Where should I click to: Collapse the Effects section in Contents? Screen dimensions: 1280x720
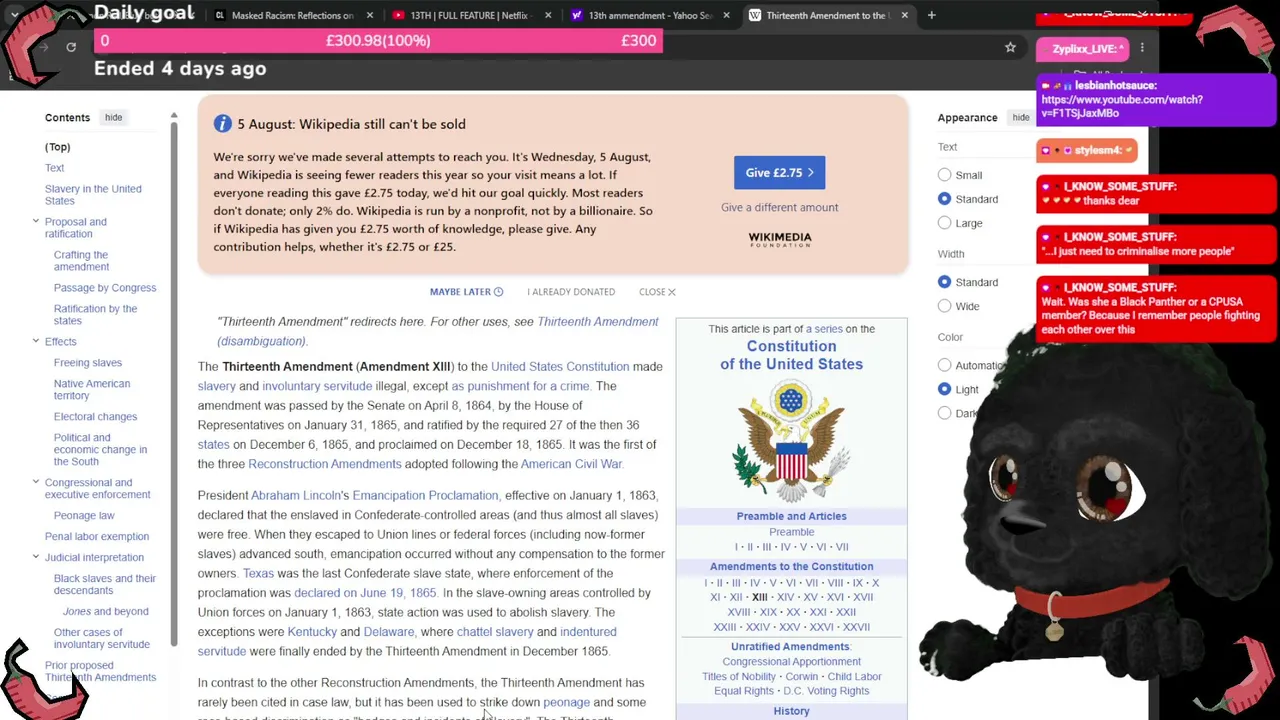36,342
